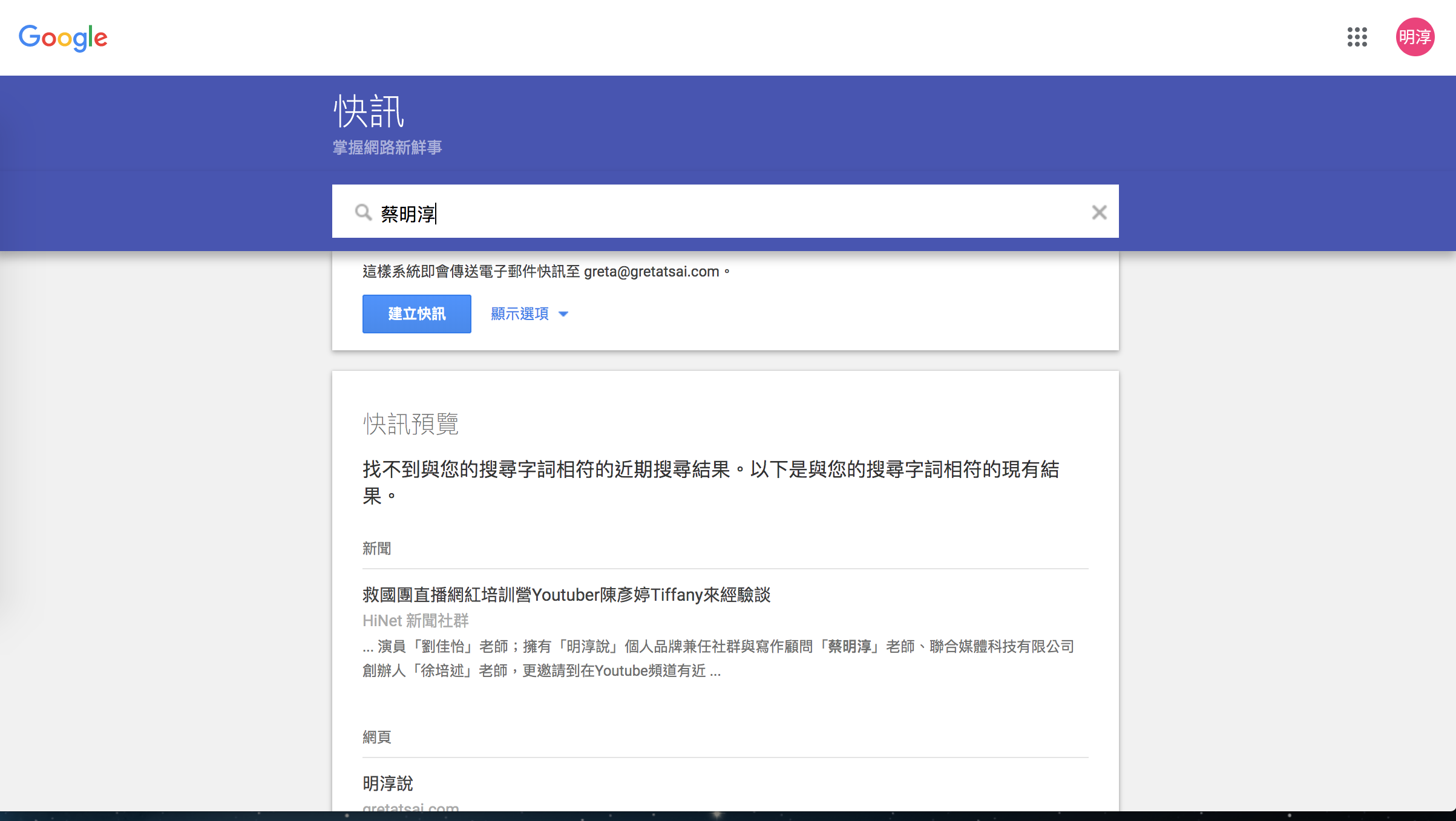
Task: Click the gretatsai.com result URL
Action: tap(410, 806)
